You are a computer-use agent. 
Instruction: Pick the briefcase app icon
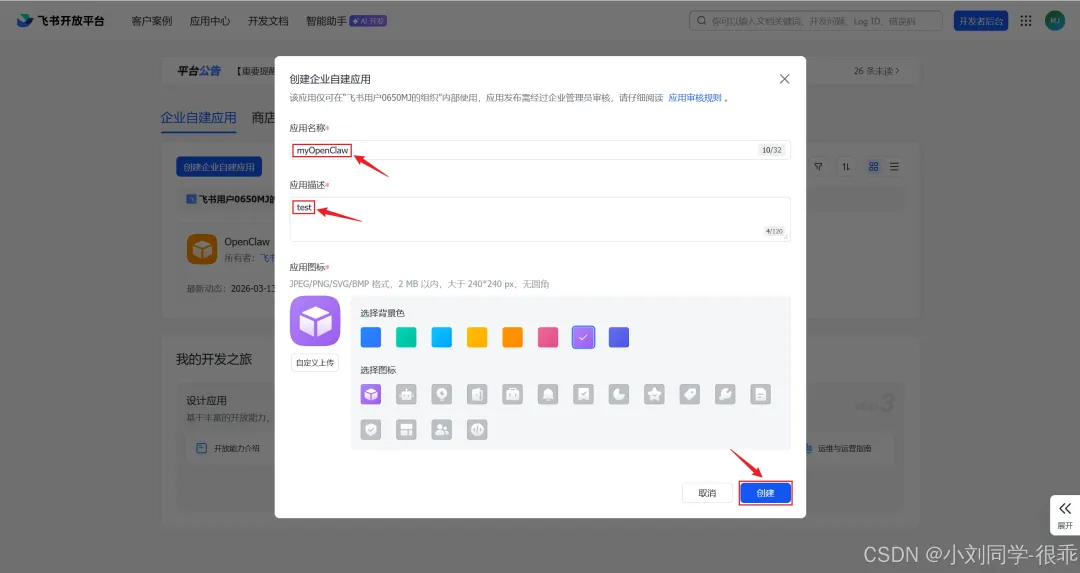512,395
